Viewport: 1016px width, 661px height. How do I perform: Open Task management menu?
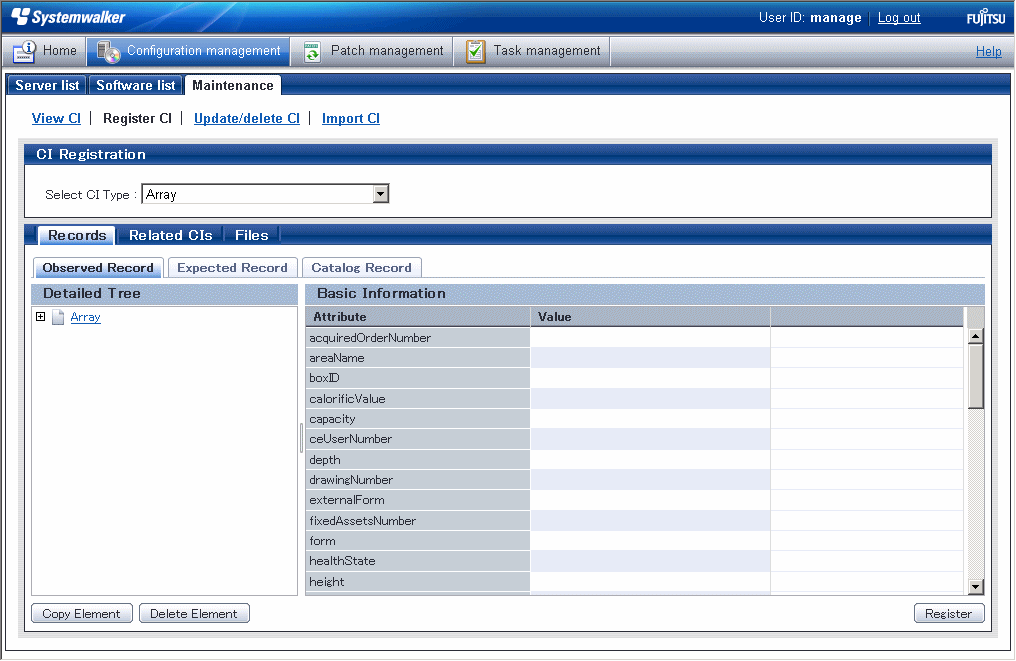(532, 51)
